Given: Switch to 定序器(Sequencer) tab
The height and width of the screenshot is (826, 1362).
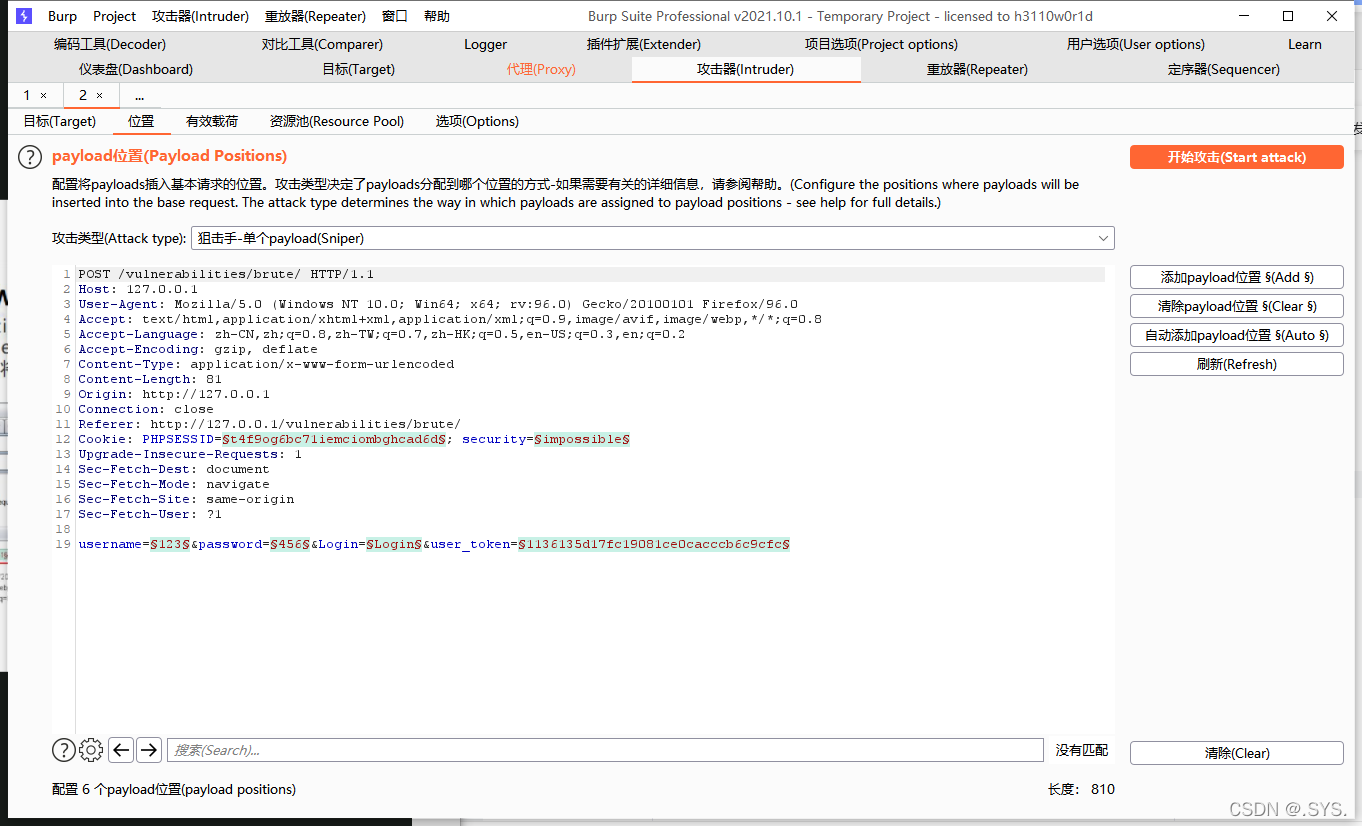Looking at the screenshot, I should (1224, 69).
